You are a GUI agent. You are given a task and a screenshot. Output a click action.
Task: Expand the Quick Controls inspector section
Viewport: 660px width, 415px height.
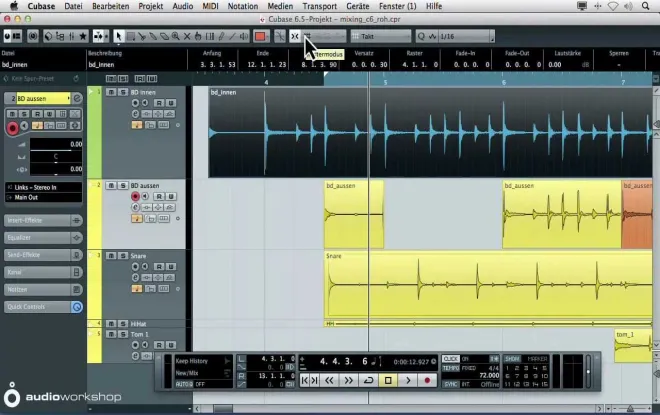click(43, 307)
